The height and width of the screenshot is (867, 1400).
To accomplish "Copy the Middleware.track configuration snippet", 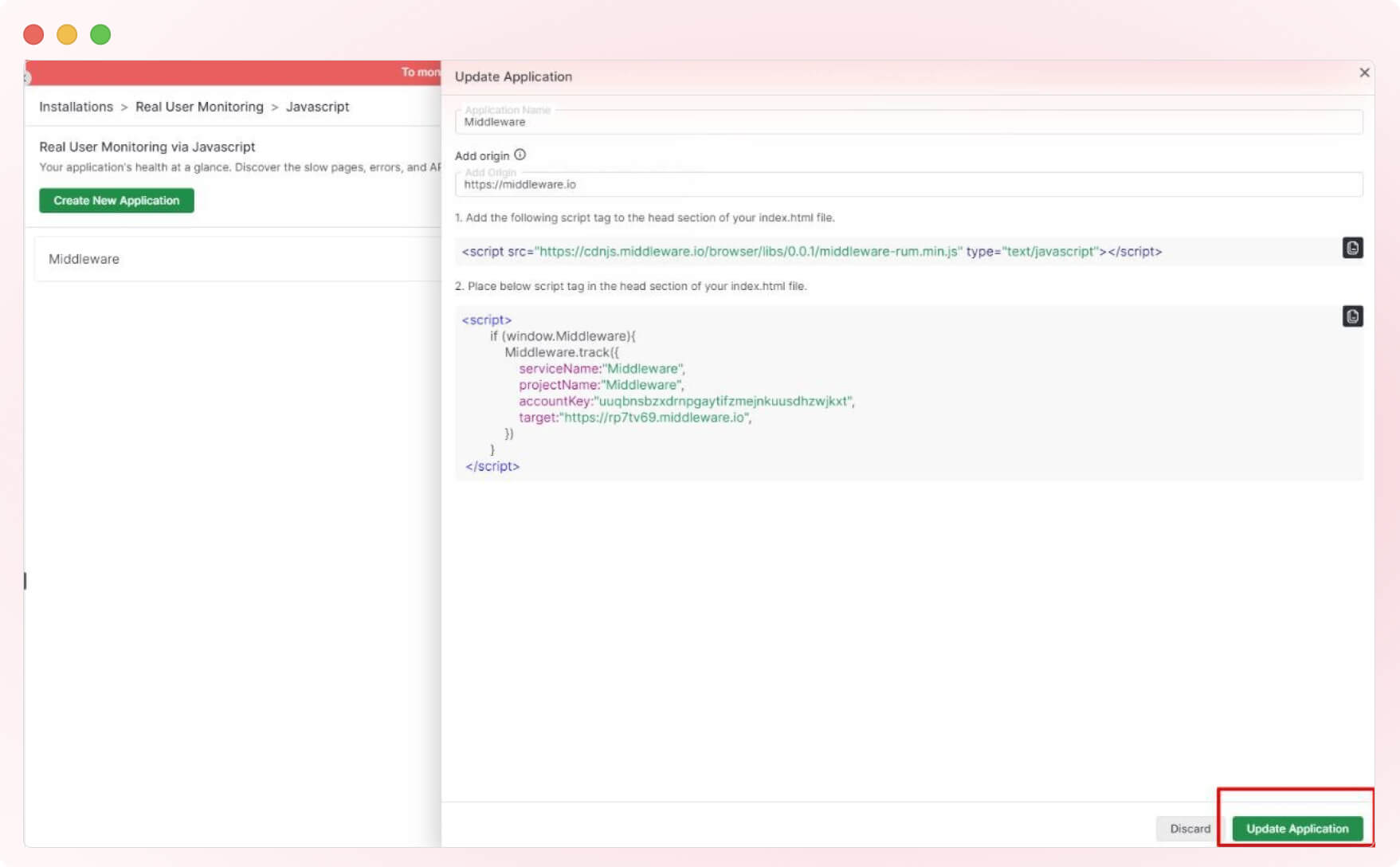I will pos(1353,316).
